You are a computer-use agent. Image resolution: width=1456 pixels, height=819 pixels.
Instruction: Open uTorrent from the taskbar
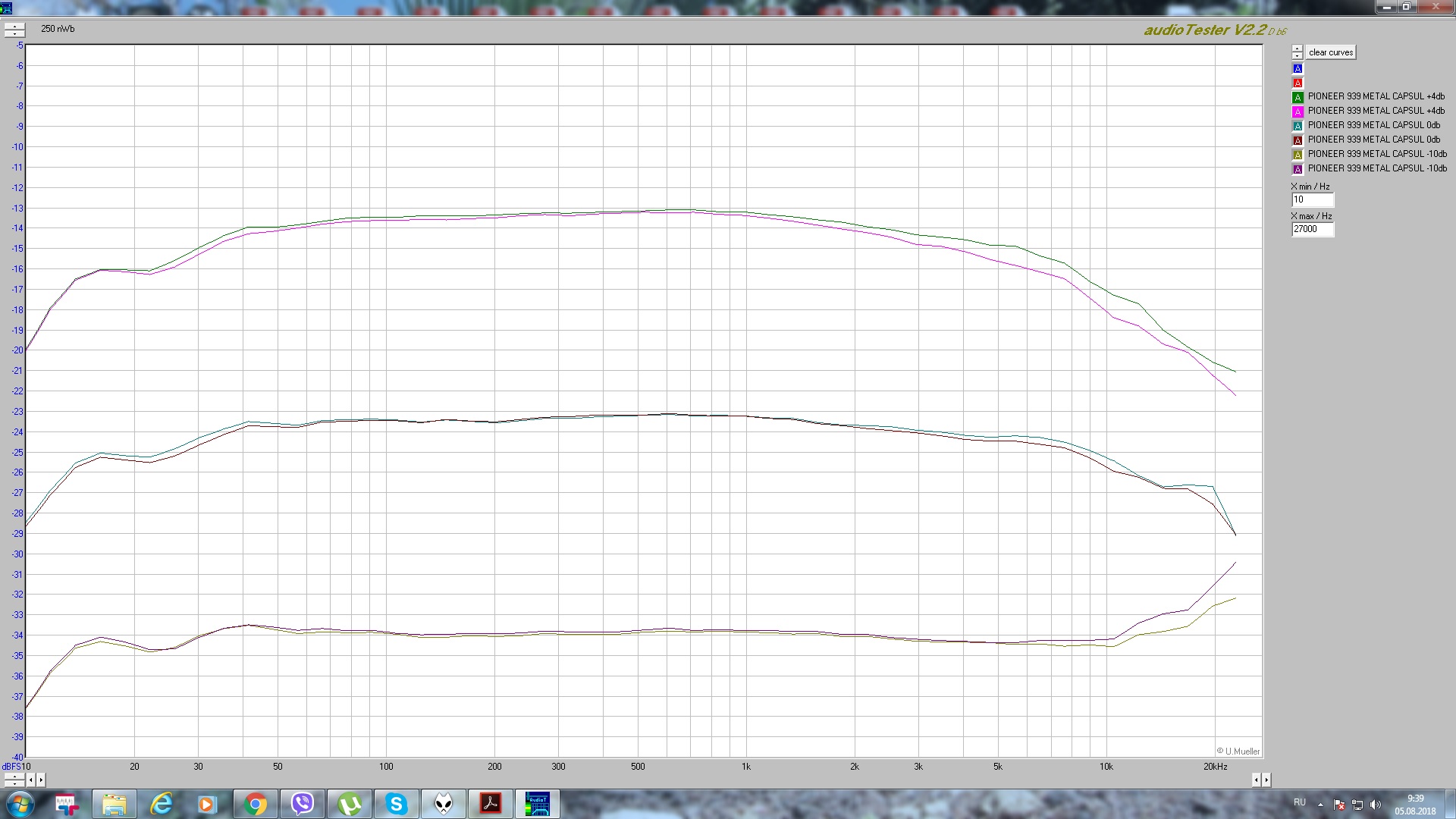coord(350,804)
